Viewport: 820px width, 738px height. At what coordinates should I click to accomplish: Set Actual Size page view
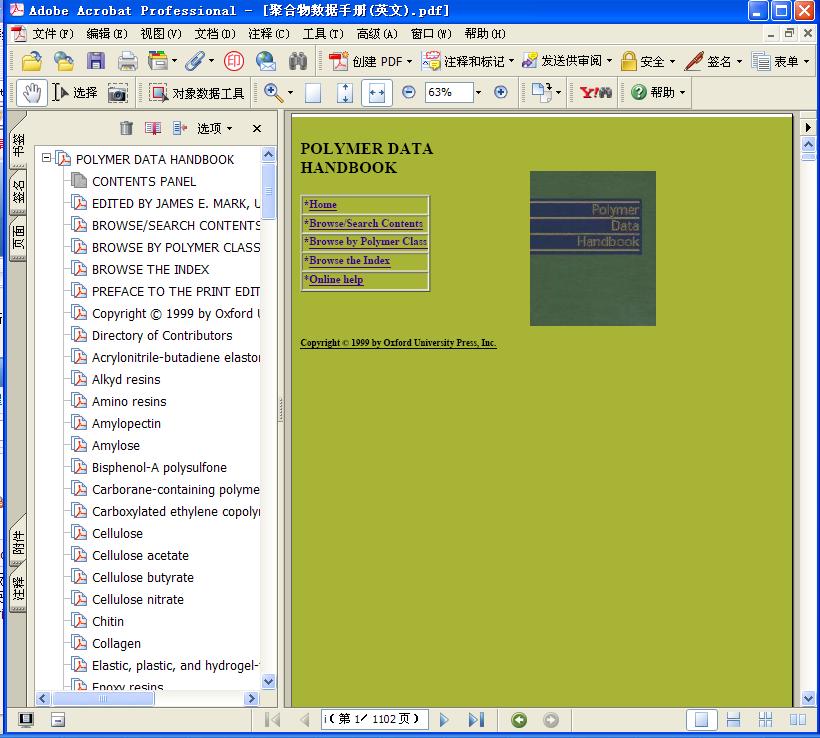pos(313,93)
